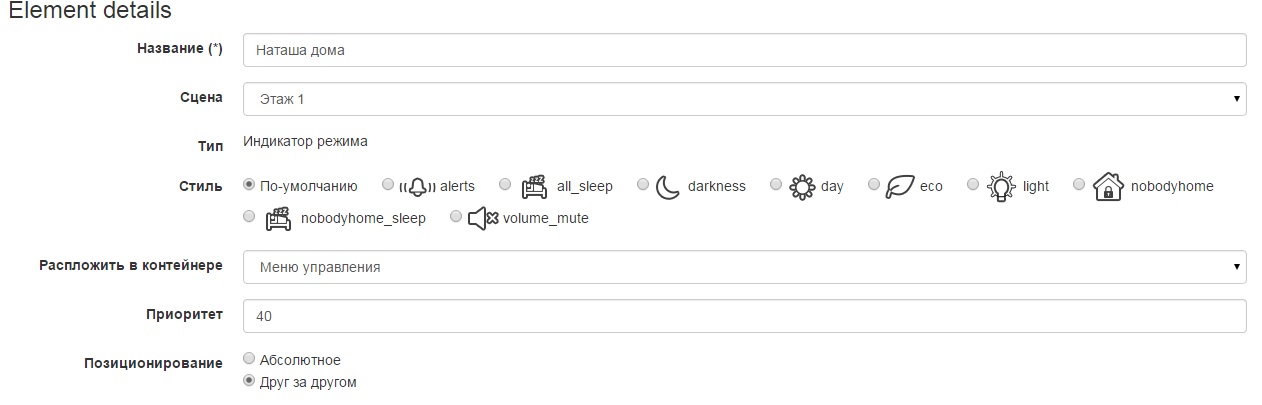Click the alerts bell icon
1262x405 pixels.
pyautogui.click(x=417, y=186)
